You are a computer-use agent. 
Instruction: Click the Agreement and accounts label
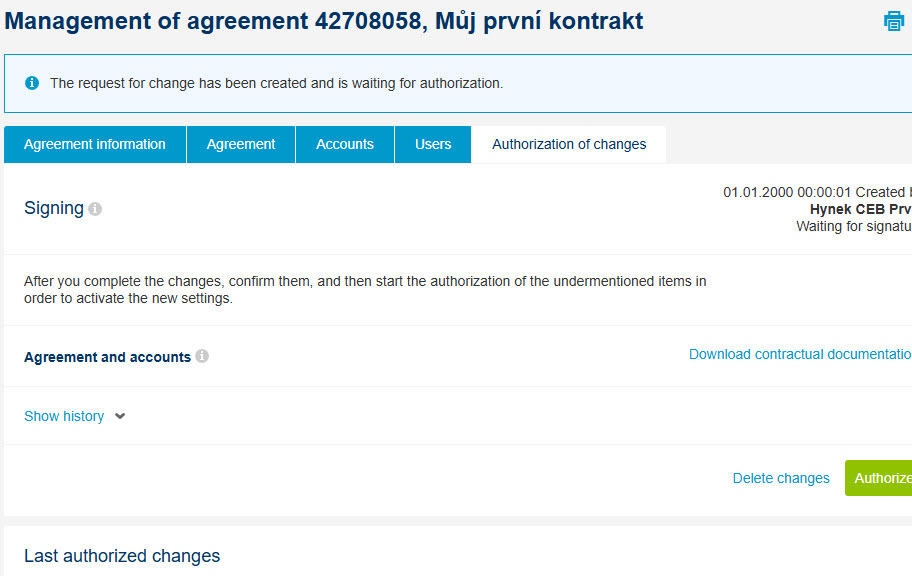(x=107, y=357)
